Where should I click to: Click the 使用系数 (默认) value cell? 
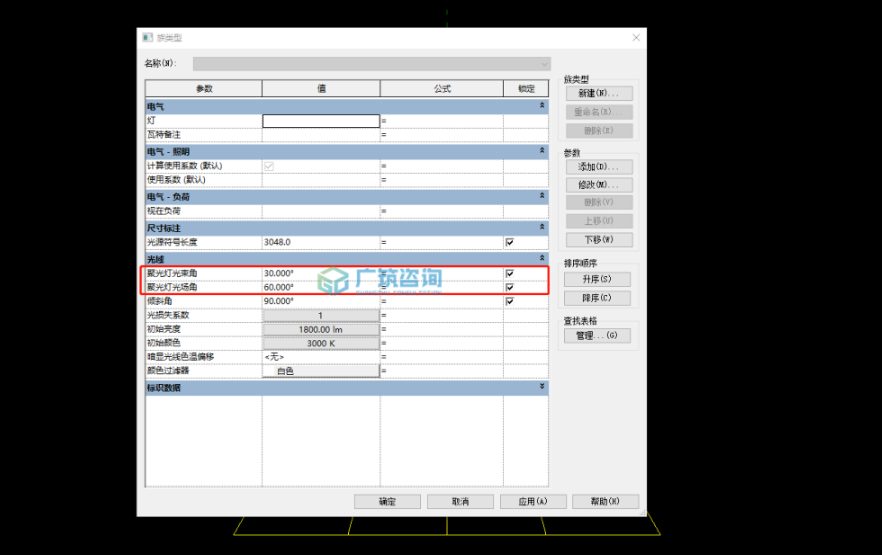[x=321, y=180]
